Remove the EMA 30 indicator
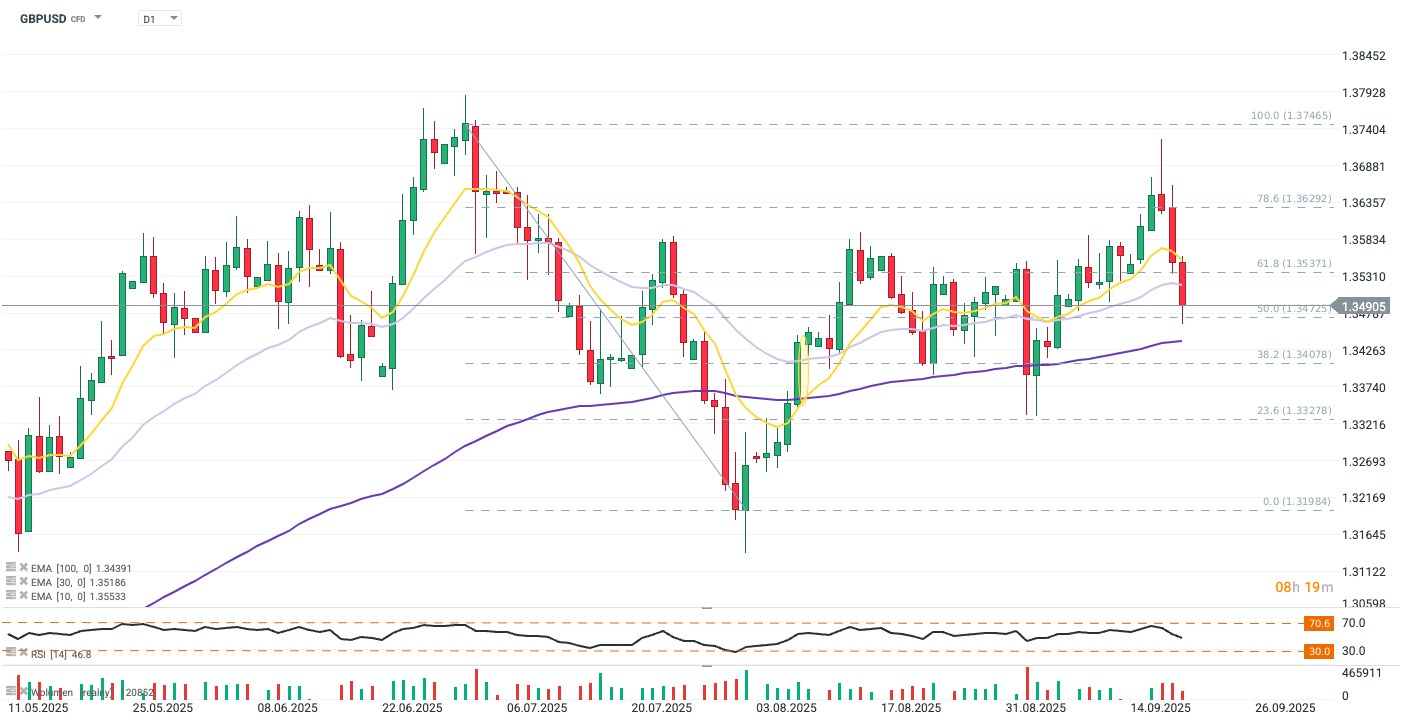 coord(23,580)
